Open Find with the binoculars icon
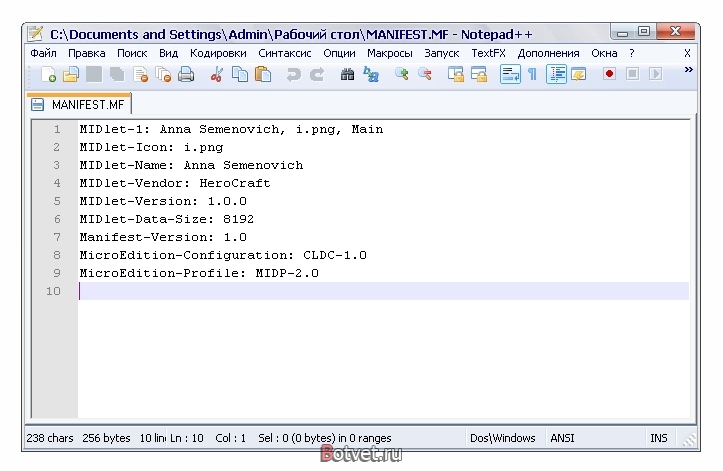 (347, 74)
